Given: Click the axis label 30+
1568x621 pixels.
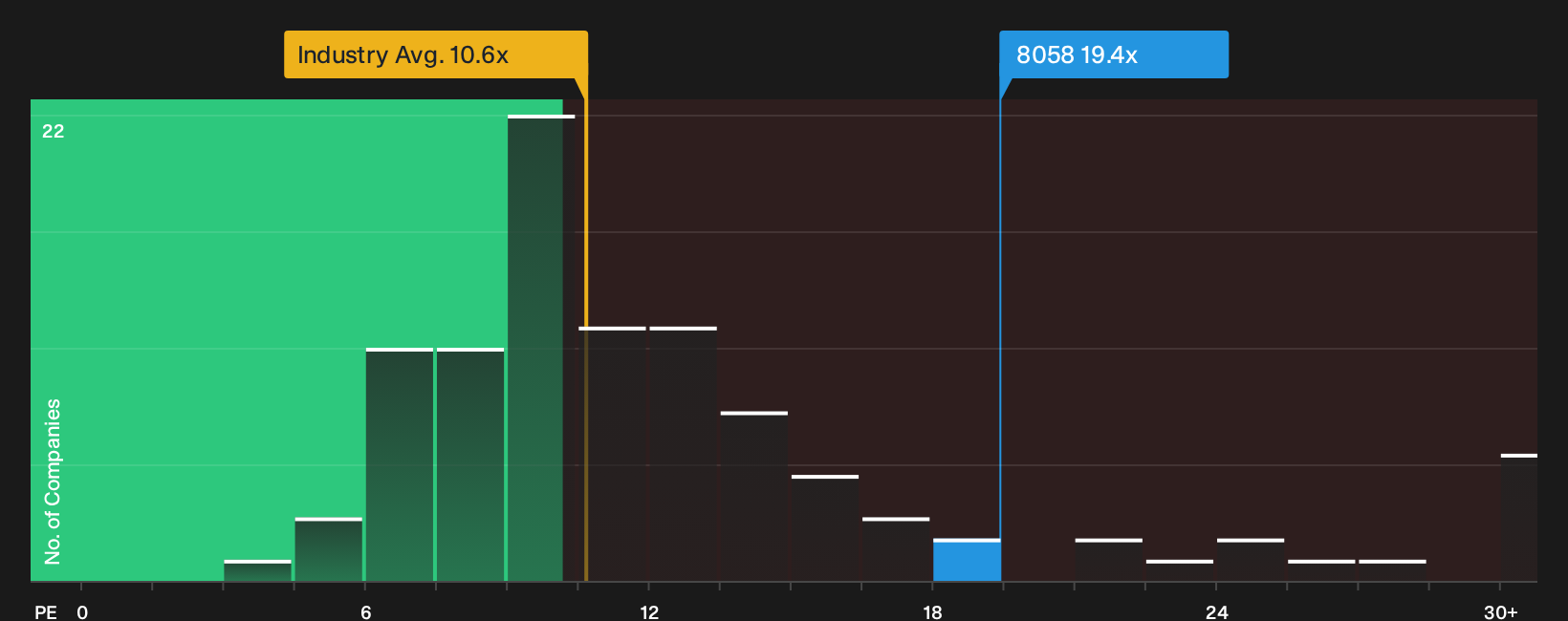Looking at the screenshot, I should coord(1500,612).
